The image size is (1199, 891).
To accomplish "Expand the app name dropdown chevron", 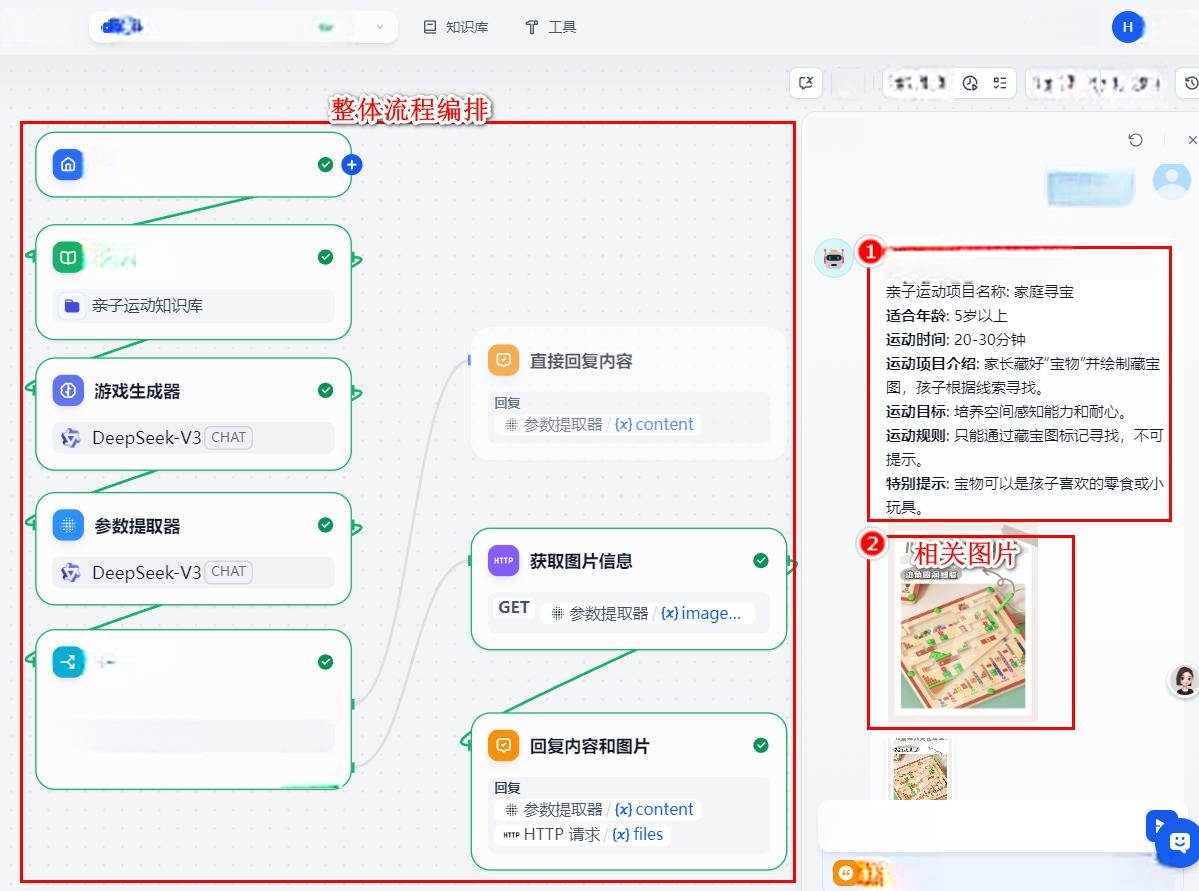I will (x=379, y=28).
